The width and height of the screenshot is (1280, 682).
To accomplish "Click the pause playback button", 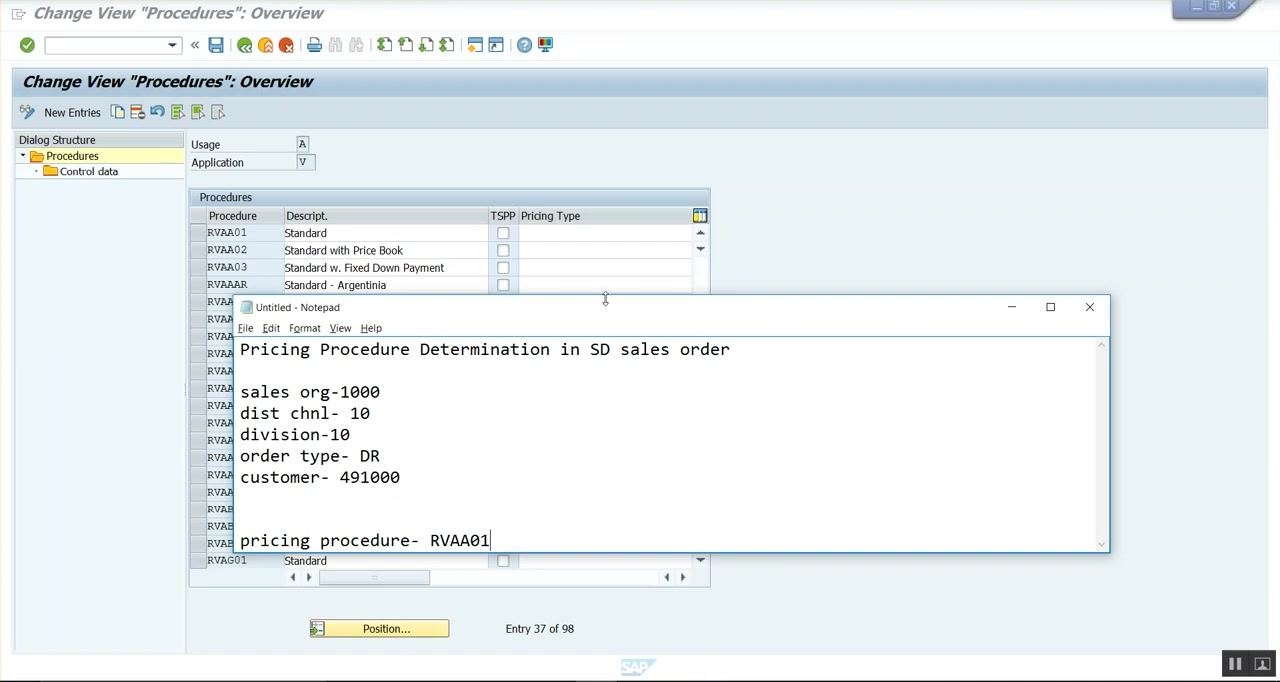I will coord(1235,664).
